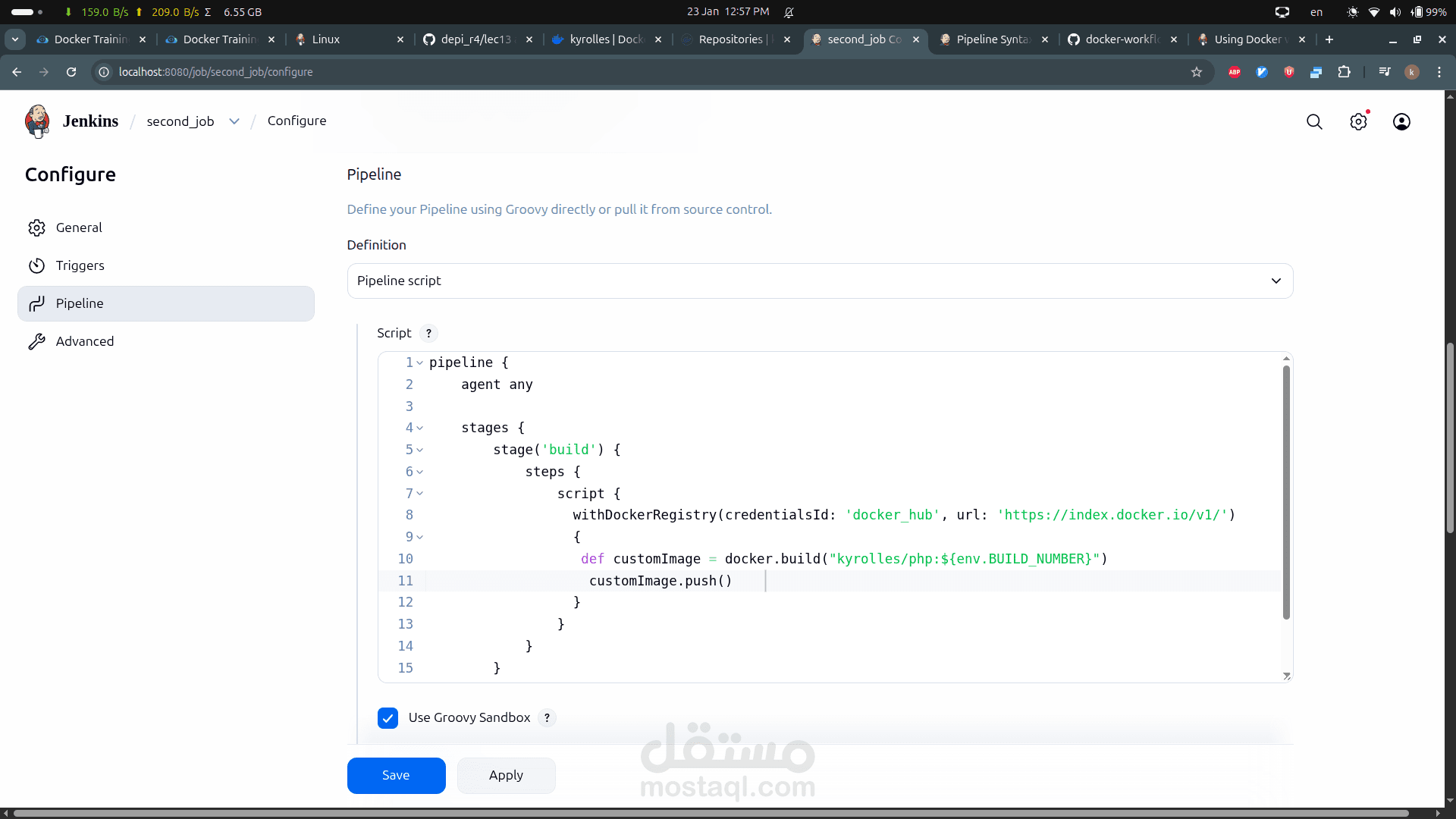Bookmark page with the star icon
1456x819 pixels.
coord(1197,72)
